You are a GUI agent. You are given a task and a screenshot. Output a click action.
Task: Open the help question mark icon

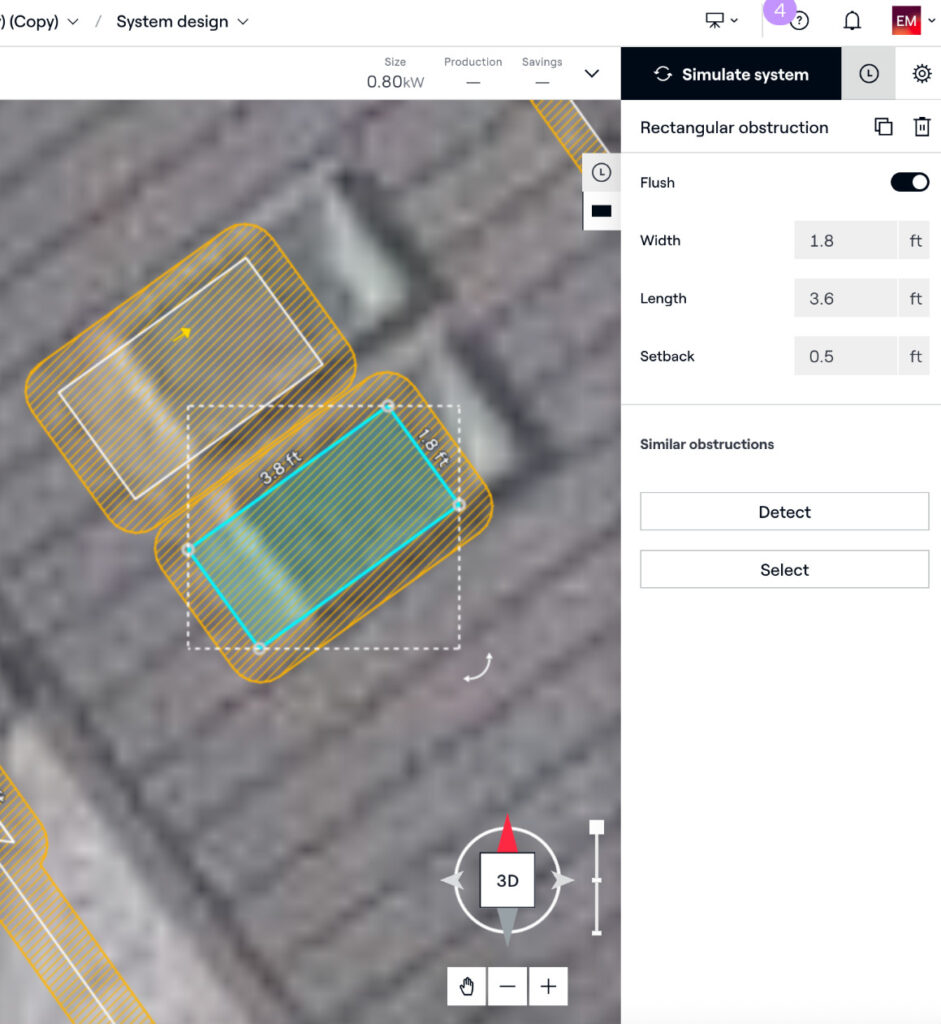[799, 21]
